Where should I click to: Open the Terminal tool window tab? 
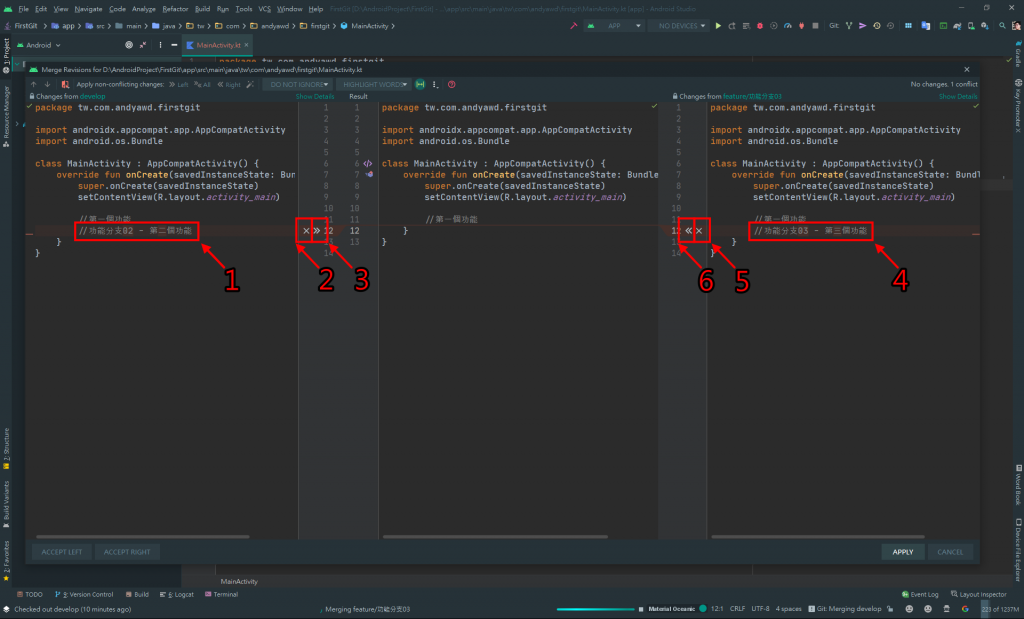221,594
